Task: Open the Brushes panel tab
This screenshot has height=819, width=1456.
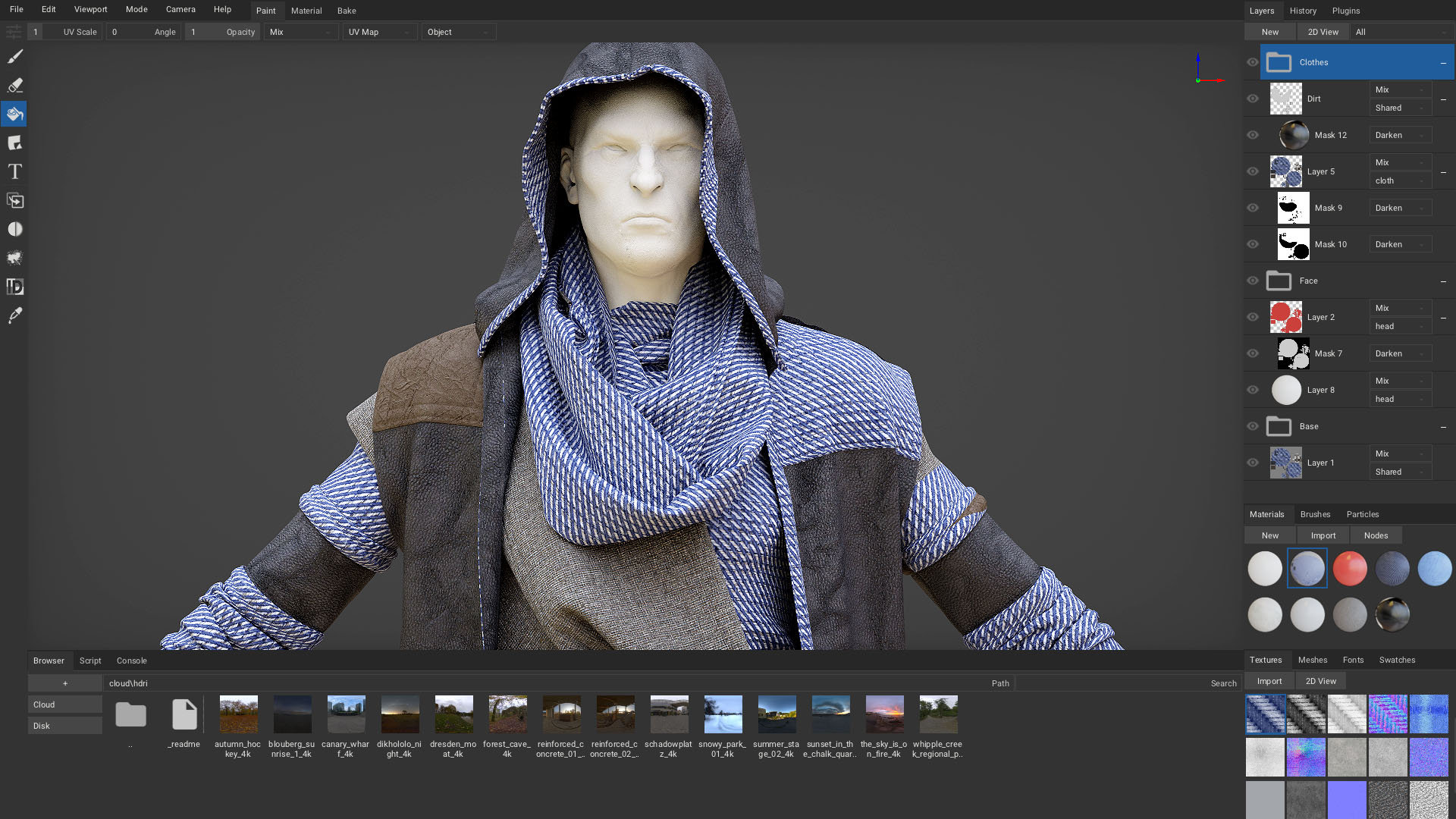Action: point(1315,514)
